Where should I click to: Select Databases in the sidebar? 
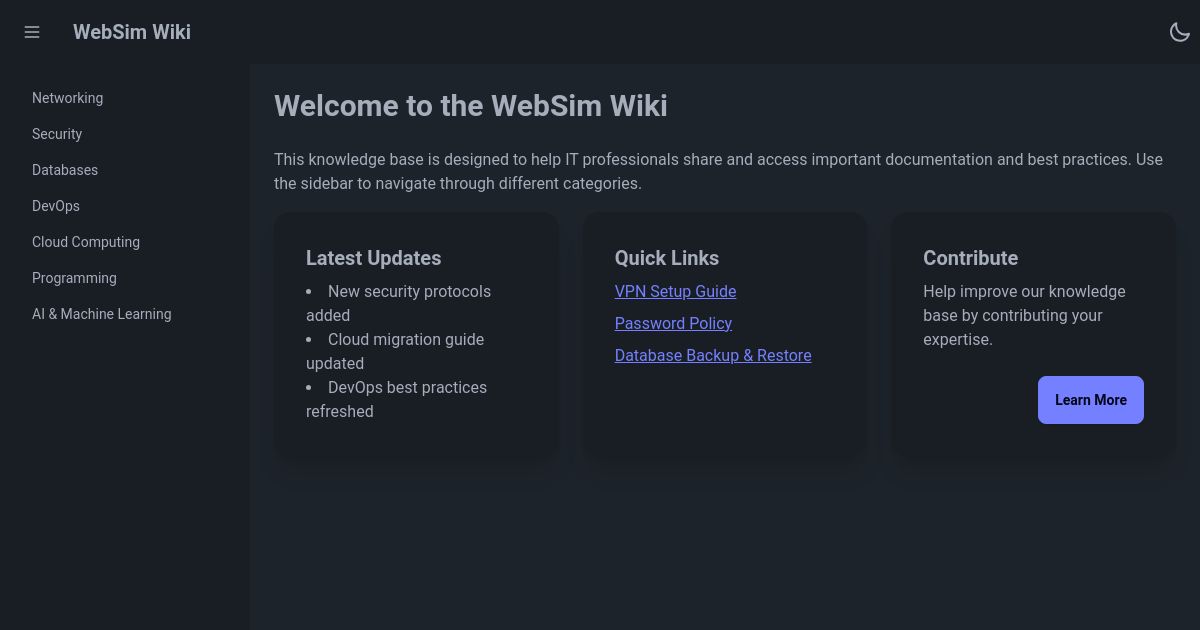[x=65, y=170]
